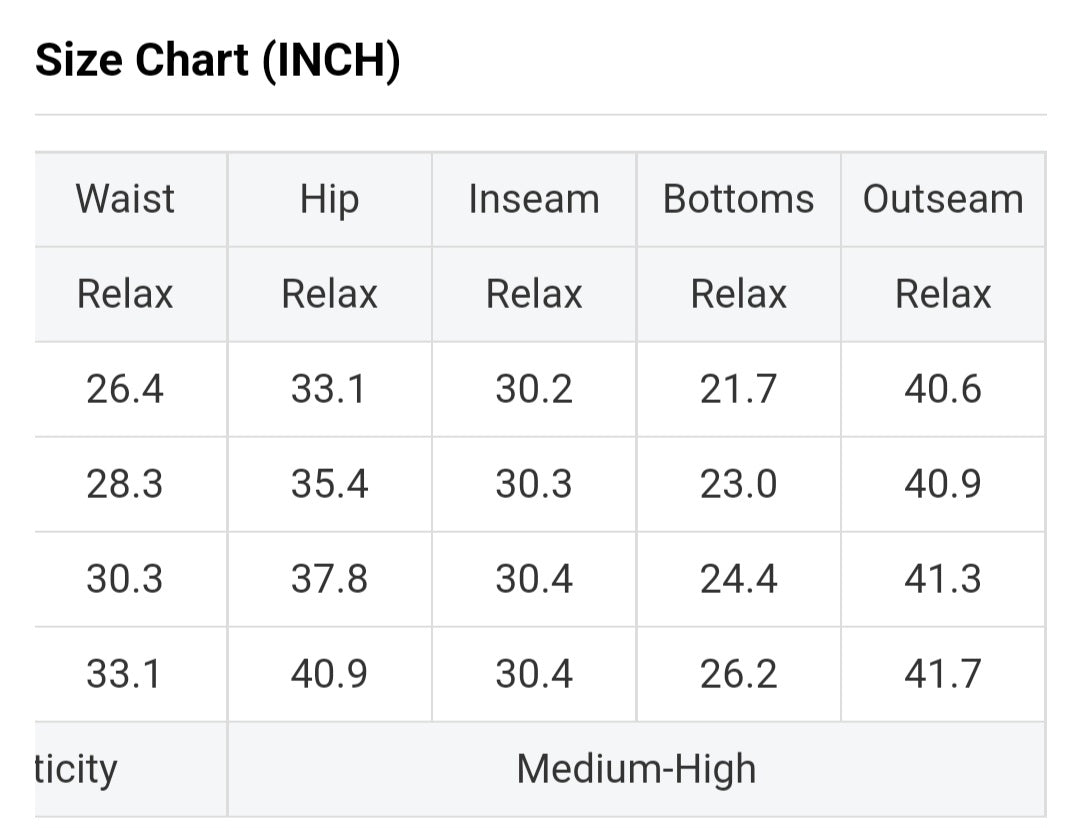This screenshot has height=828, width=1080.
Task: Click bottoms value 21.7
Action: [x=738, y=389]
